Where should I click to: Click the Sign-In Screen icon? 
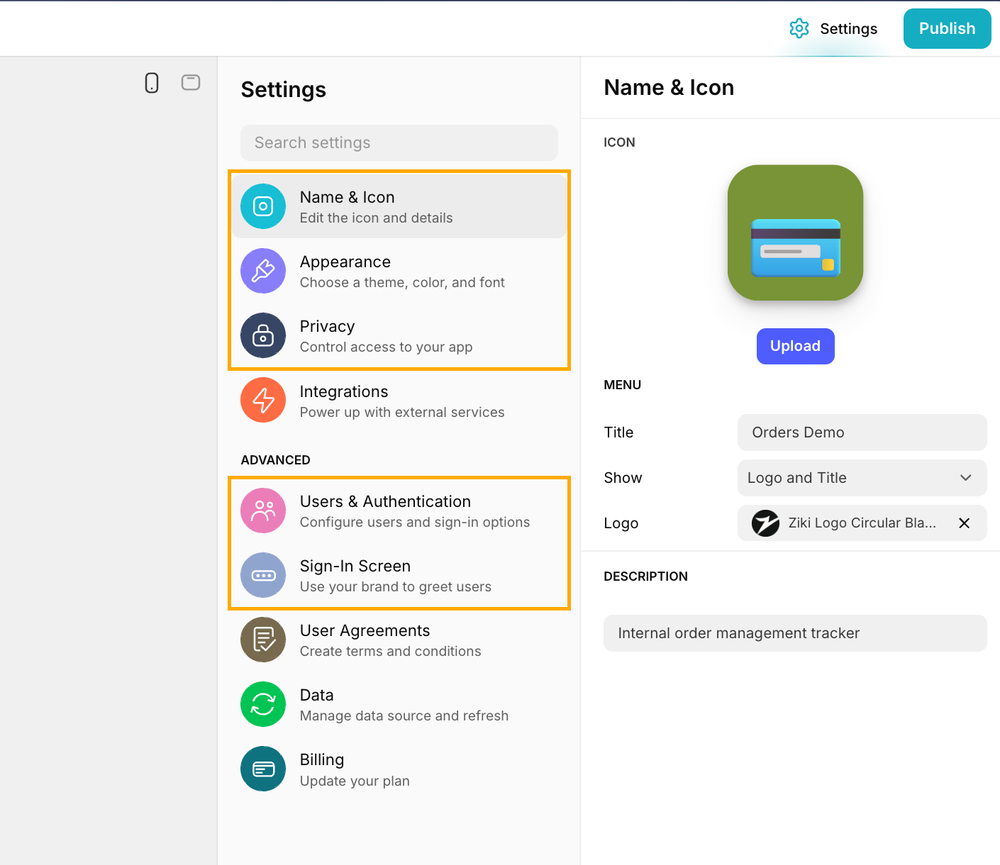[x=262, y=575]
